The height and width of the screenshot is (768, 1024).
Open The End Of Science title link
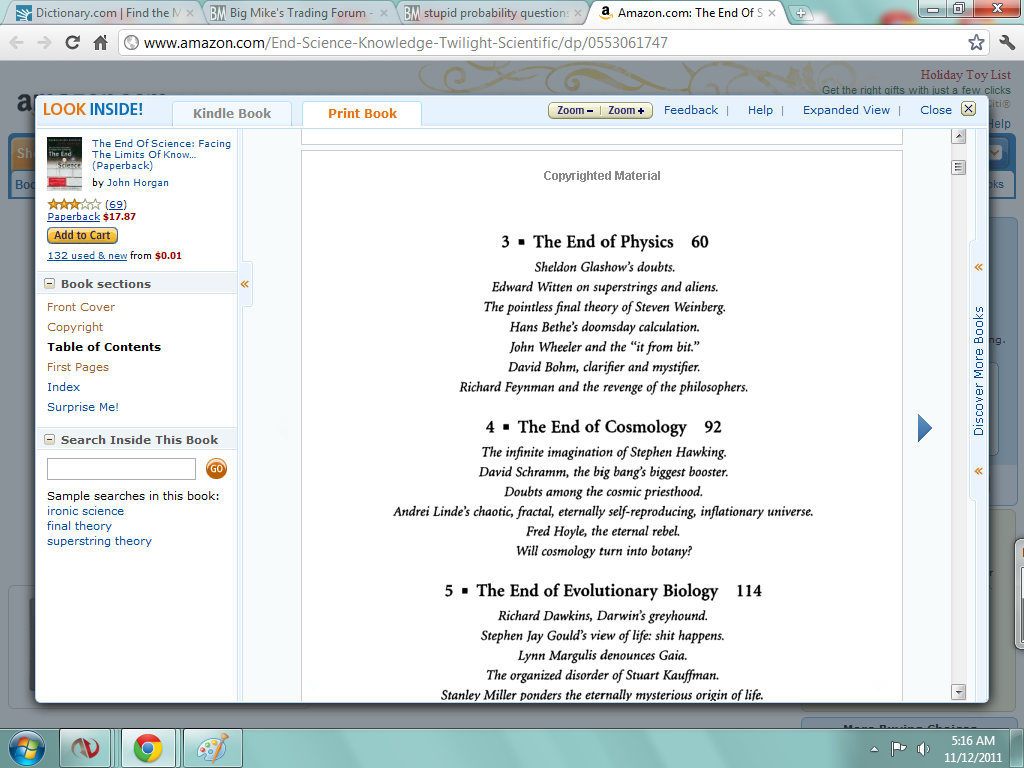click(x=161, y=154)
